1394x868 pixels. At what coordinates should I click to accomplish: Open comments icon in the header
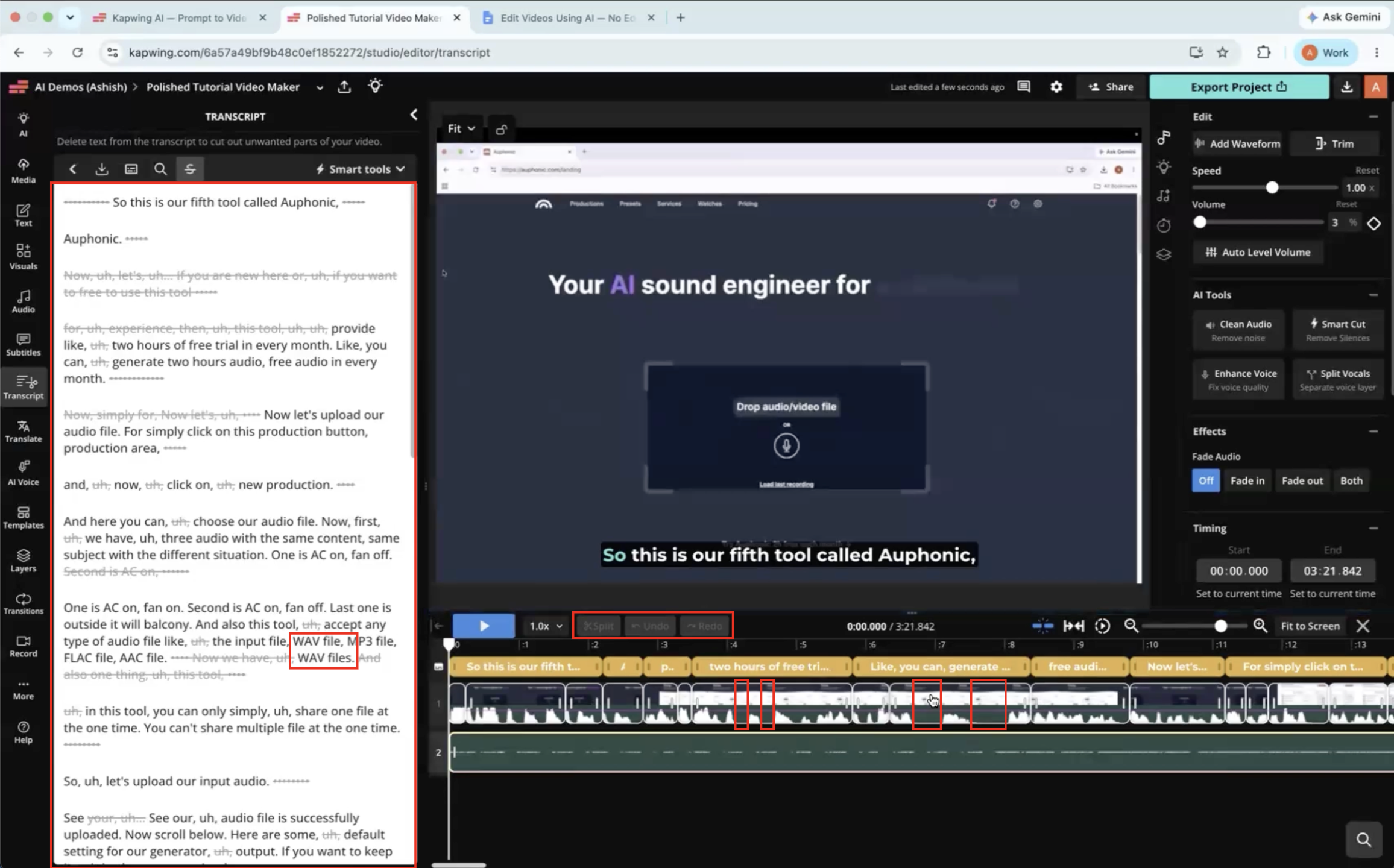(1023, 87)
